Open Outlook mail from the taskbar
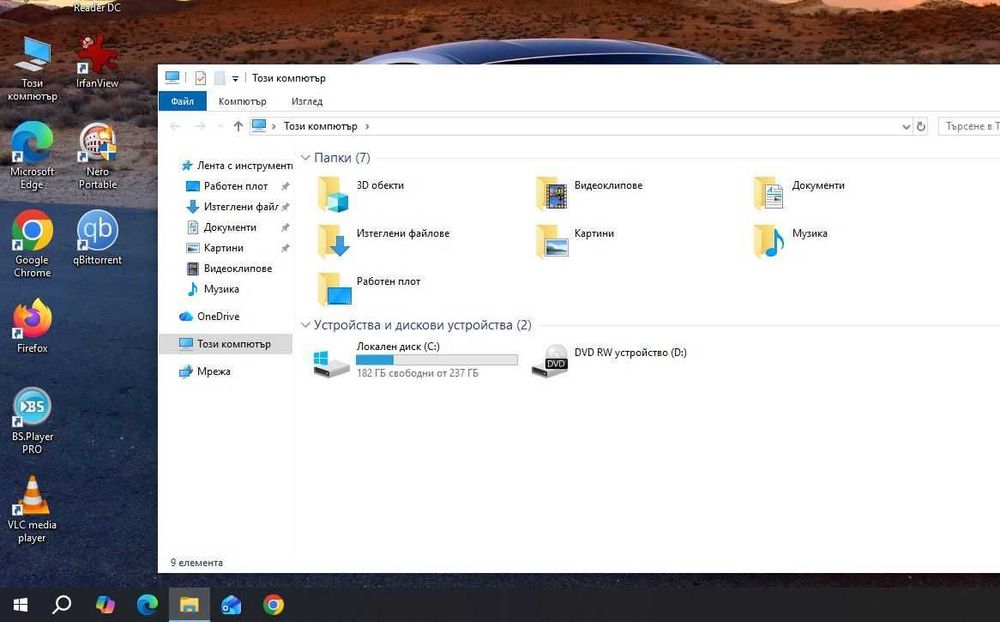Image resolution: width=1000 pixels, height=622 pixels. pos(231,604)
